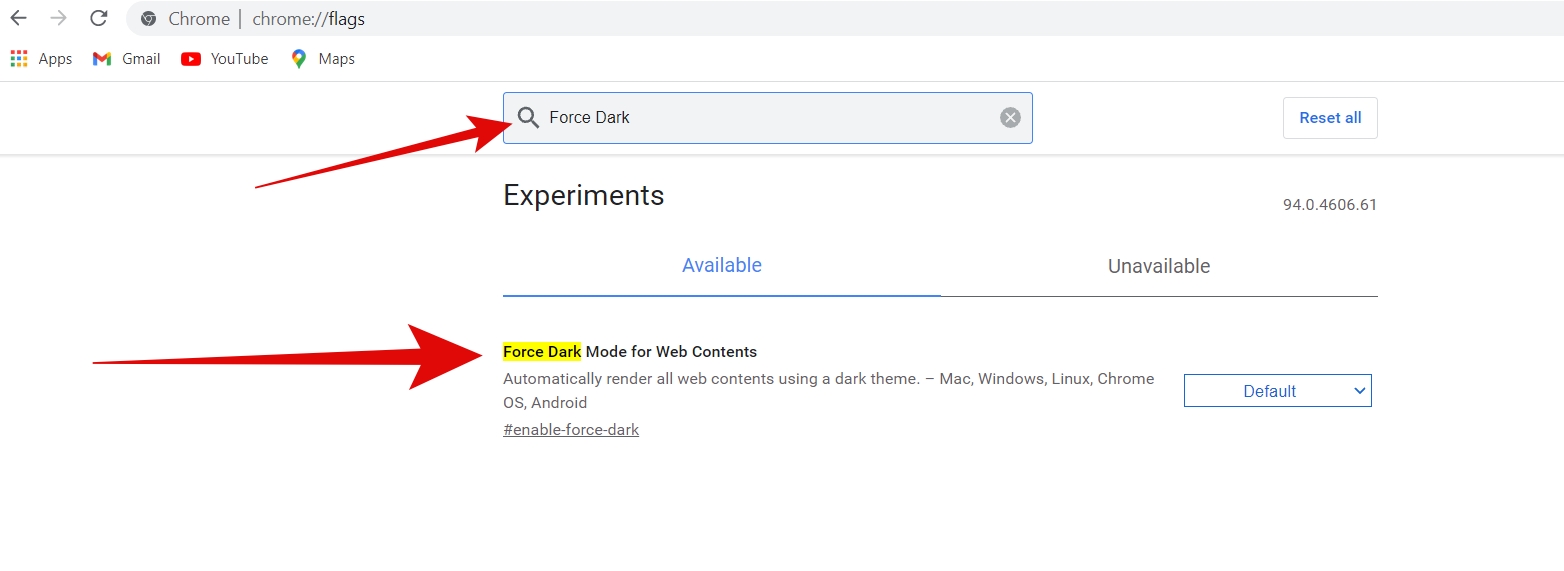Open the Maps bookmark
1564x571 pixels.
pos(322,59)
